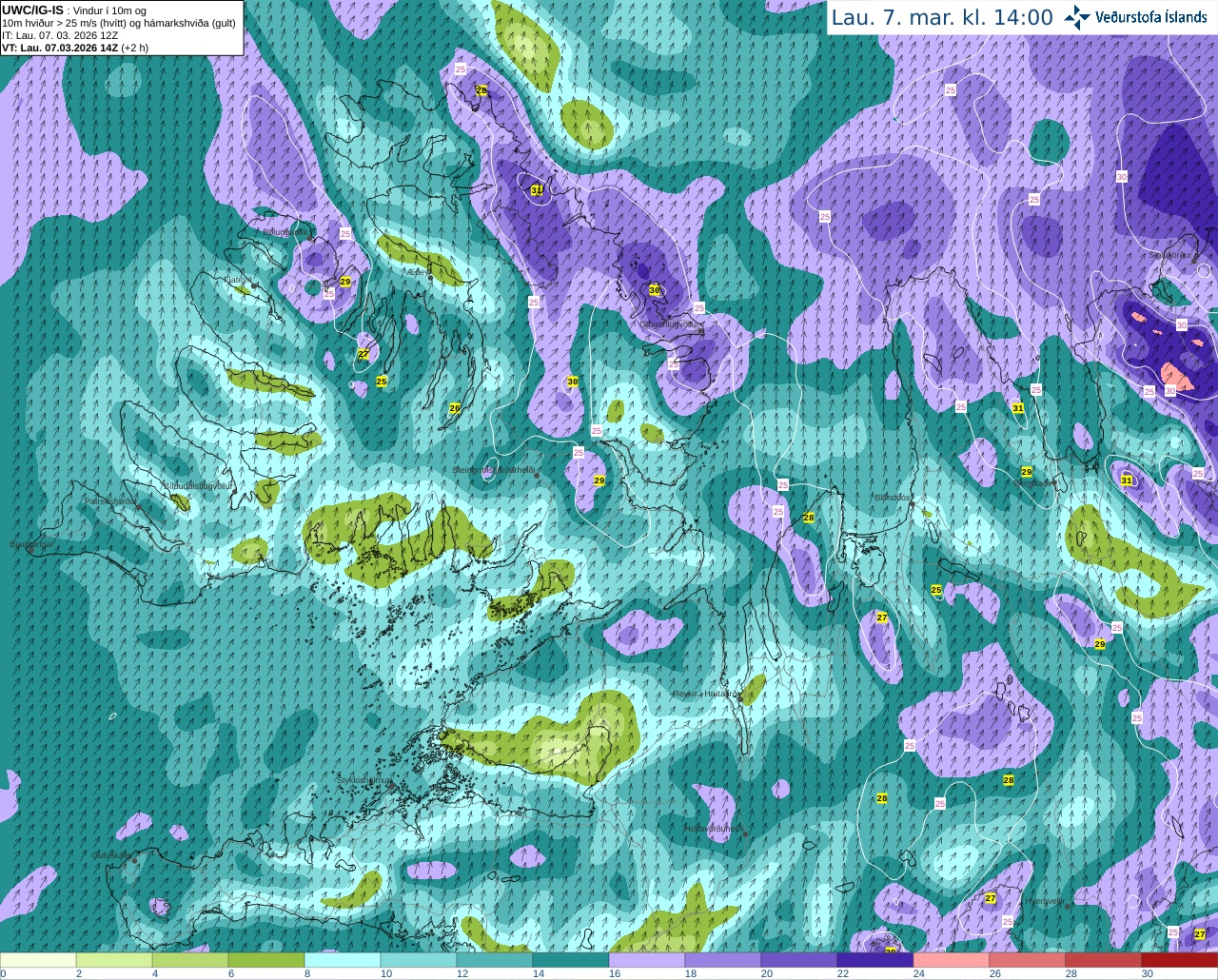The height and width of the screenshot is (980, 1218).
Task: Click the Gjögurflugvöllur station label
Action: coord(670,324)
